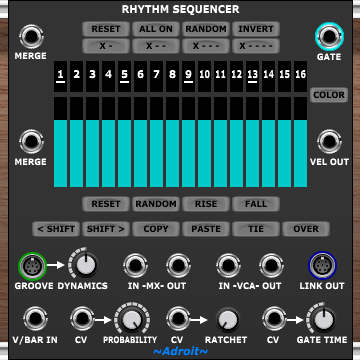Click the VCA OUT jack
360x360 pixels.
(271, 266)
